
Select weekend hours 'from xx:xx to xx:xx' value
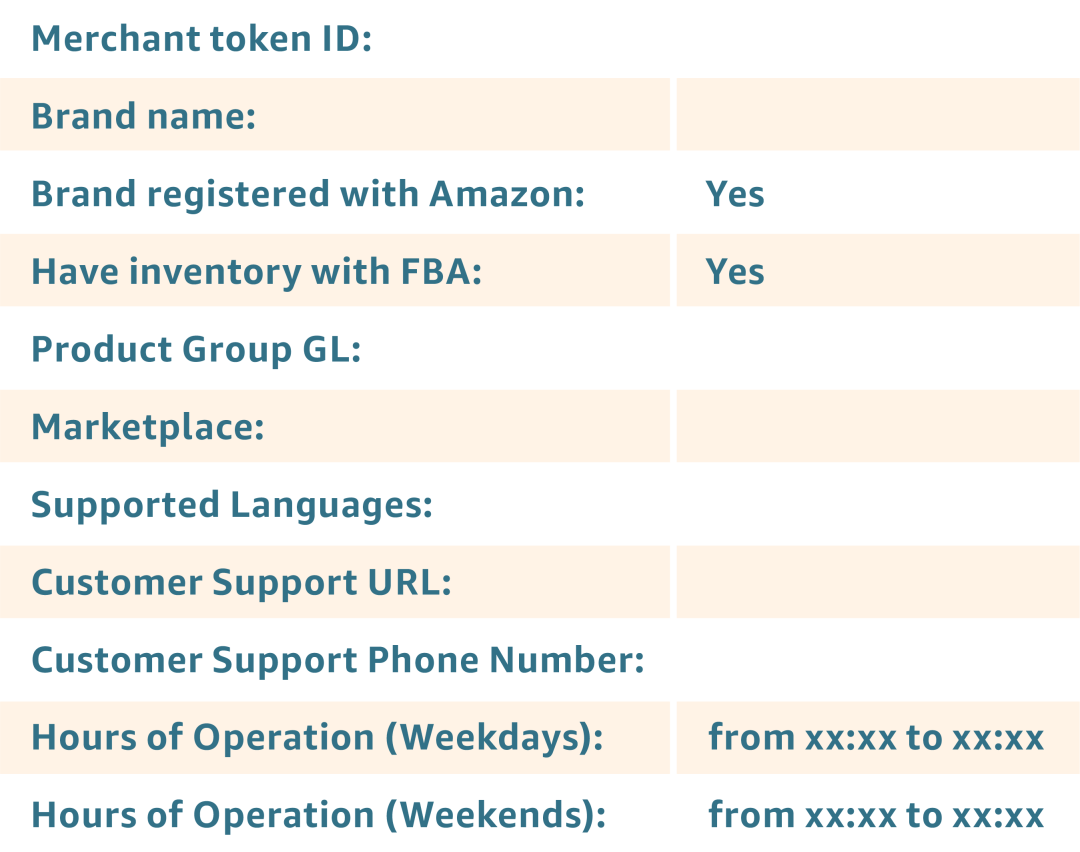click(x=876, y=815)
